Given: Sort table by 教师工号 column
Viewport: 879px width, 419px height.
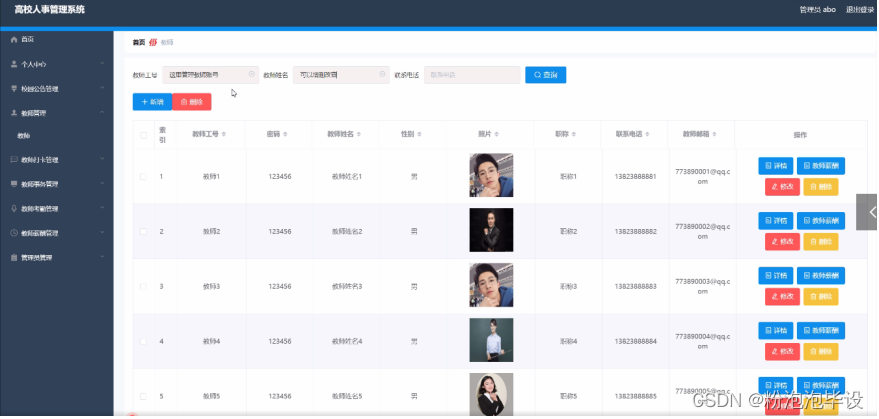Looking at the screenshot, I should pos(224,135).
